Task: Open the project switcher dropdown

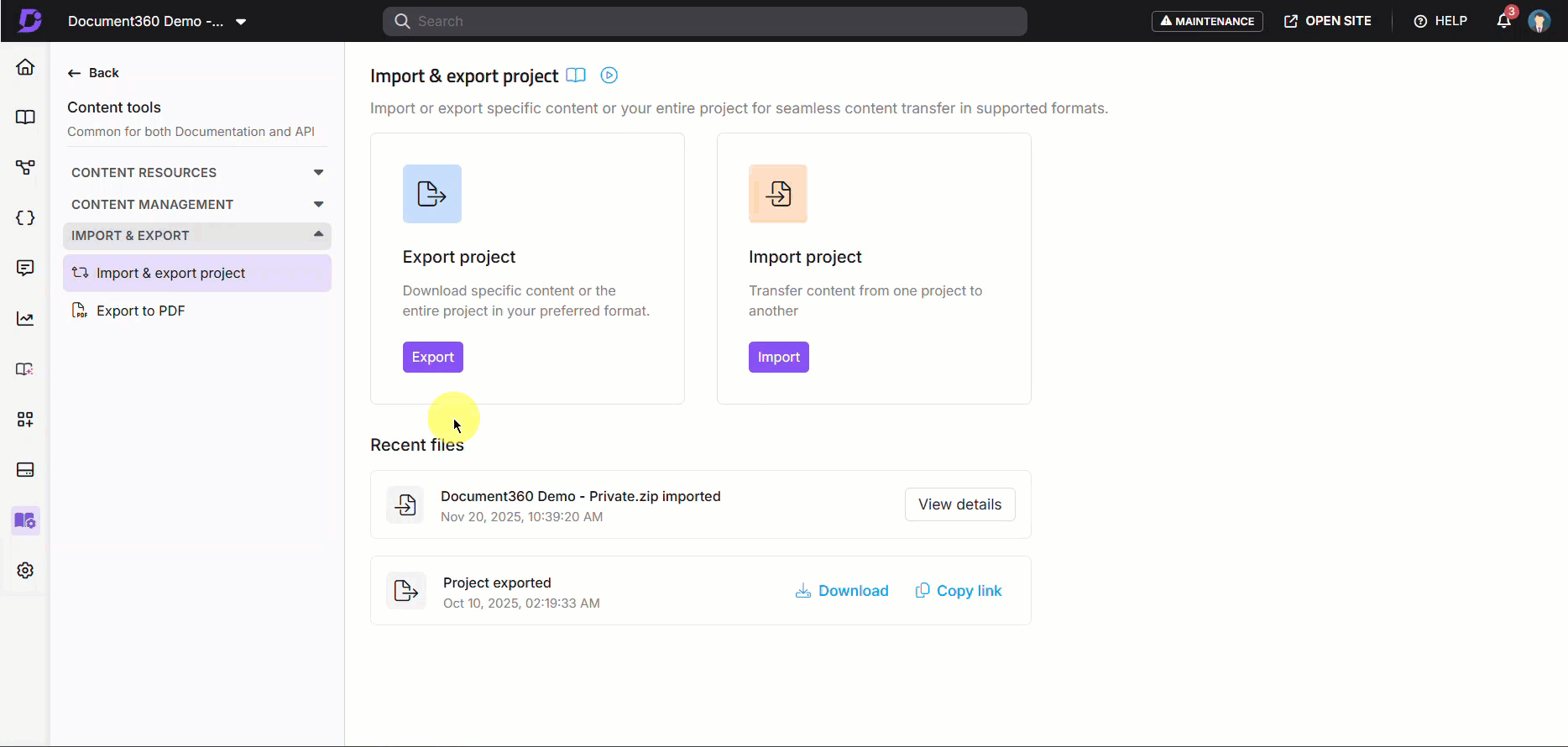Action: pyautogui.click(x=241, y=22)
